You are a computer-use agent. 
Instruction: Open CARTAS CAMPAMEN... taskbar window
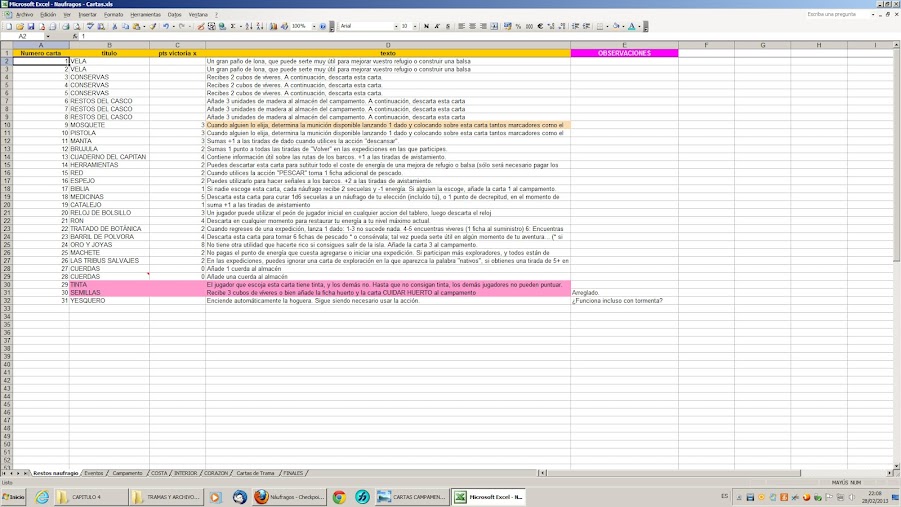[411, 497]
